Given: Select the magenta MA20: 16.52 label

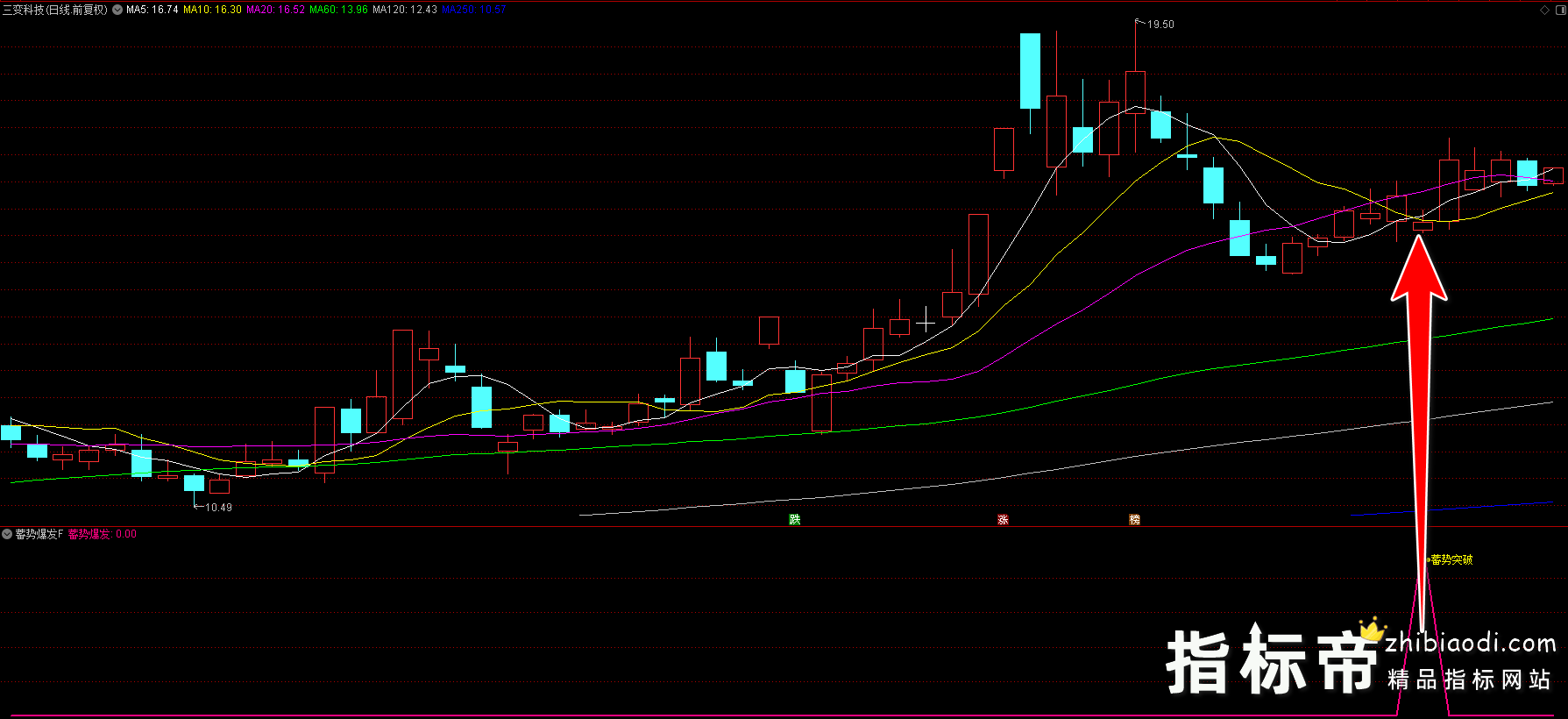Looking at the screenshot, I should click(x=275, y=11).
